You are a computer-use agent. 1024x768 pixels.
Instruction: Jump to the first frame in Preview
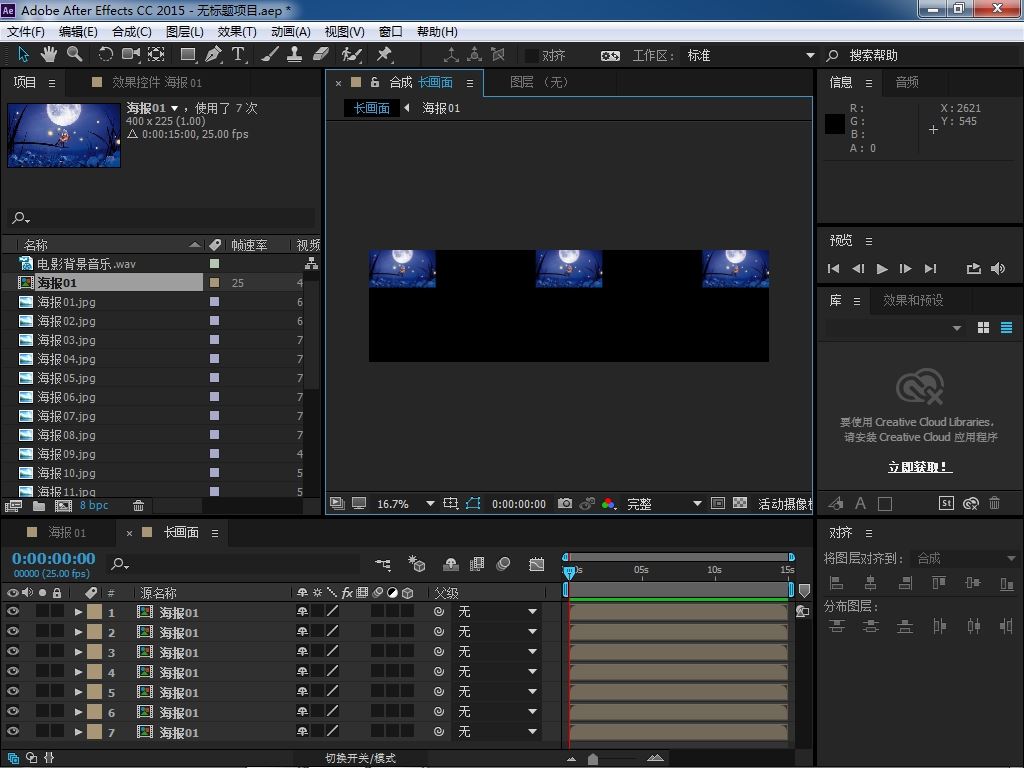833,268
